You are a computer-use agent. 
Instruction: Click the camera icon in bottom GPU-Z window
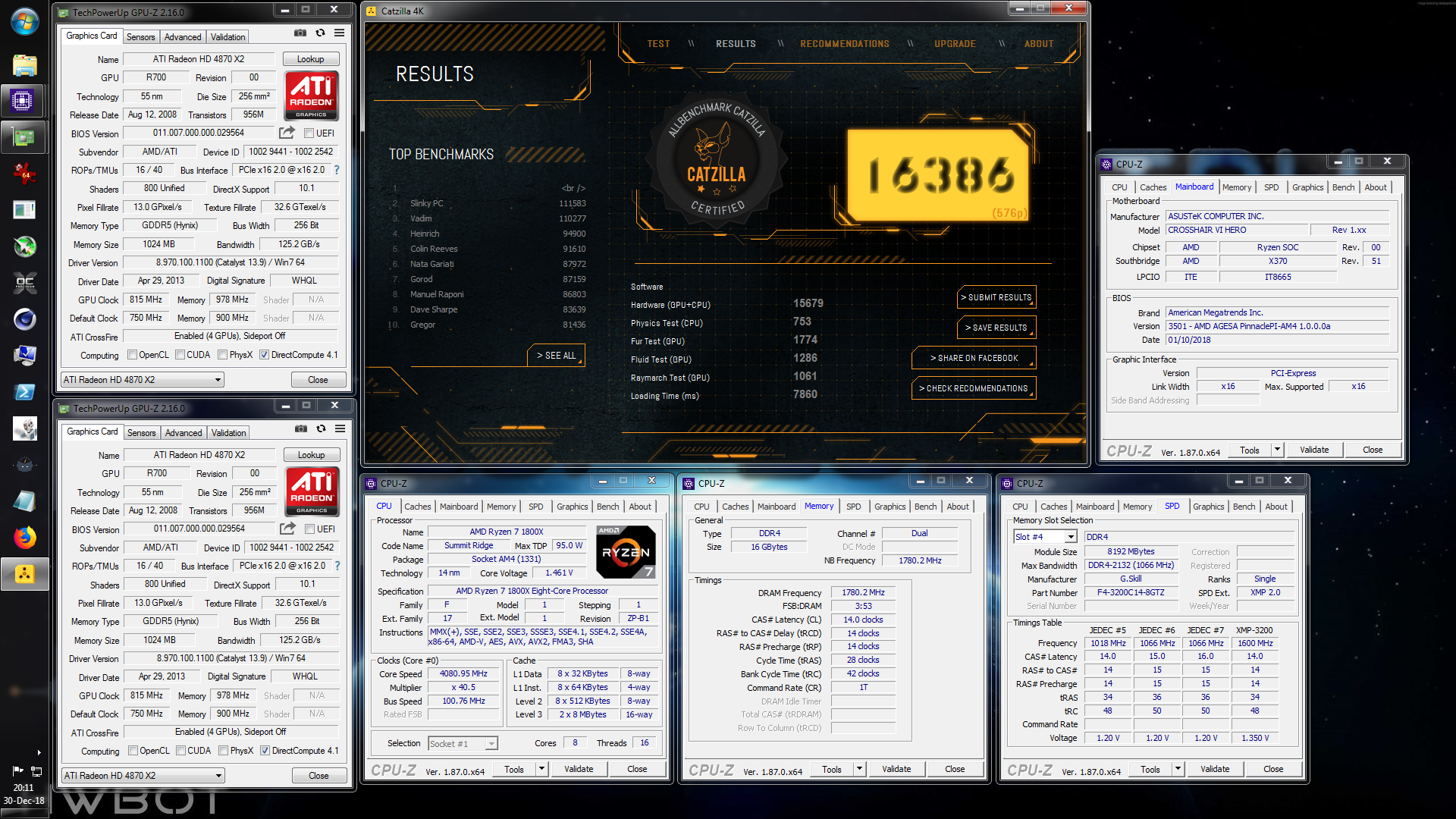click(x=301, y=429)
